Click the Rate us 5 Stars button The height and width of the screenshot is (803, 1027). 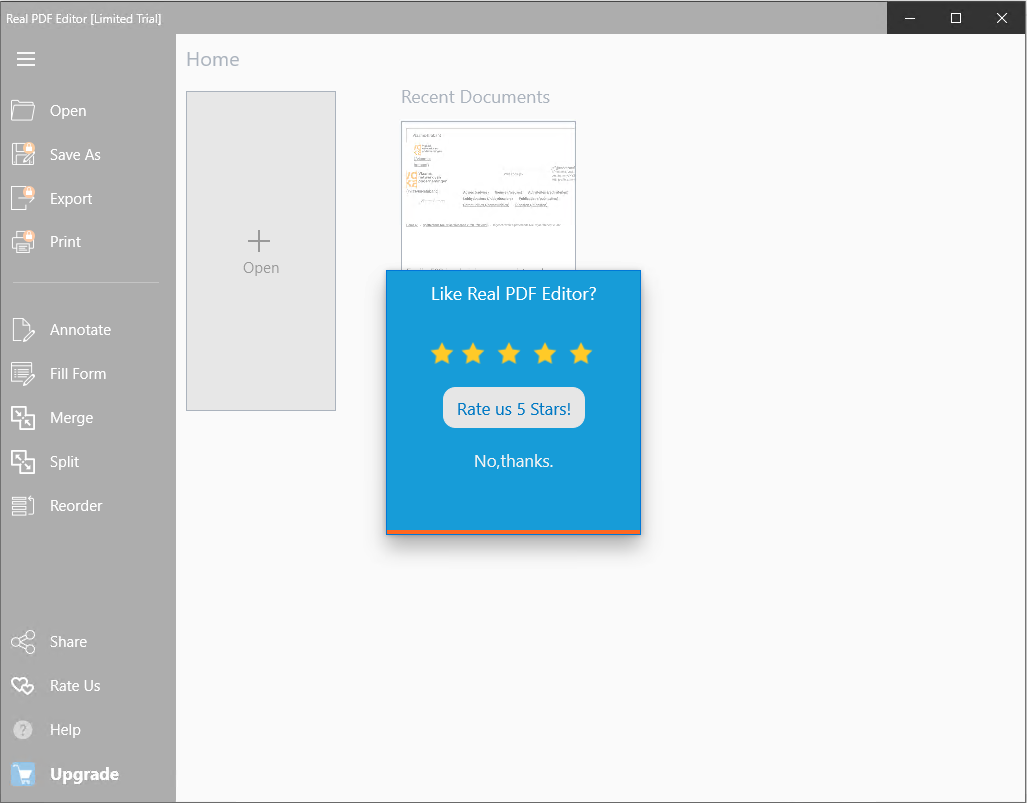click(513, 407)
